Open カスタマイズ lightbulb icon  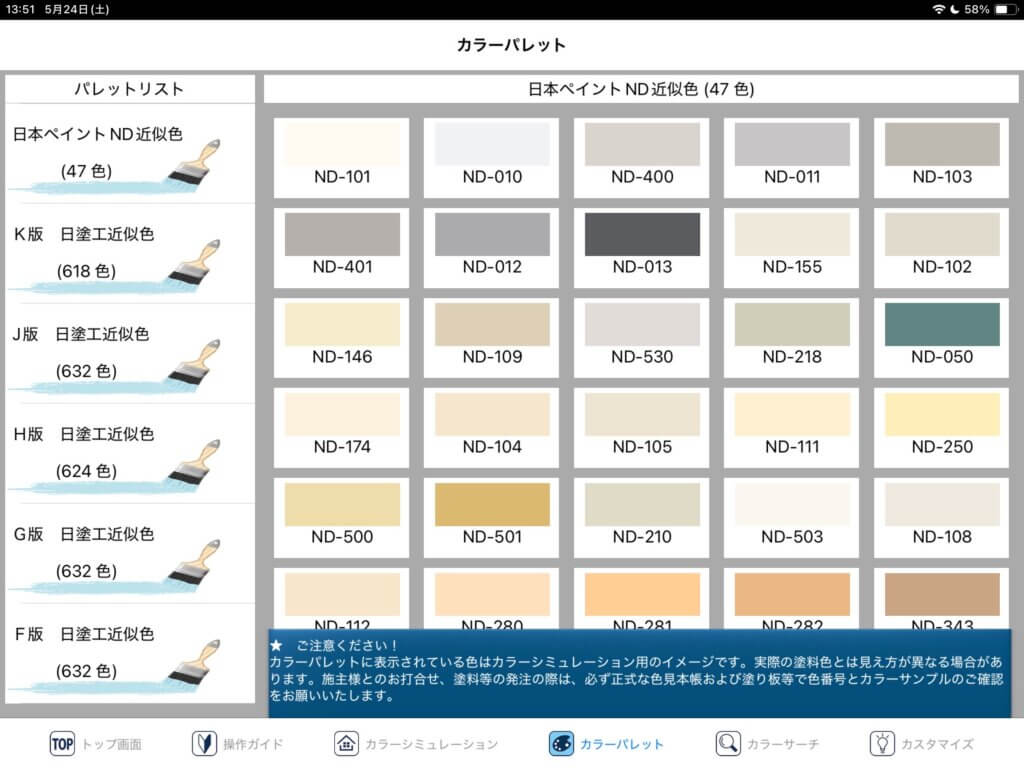[882, 743]
